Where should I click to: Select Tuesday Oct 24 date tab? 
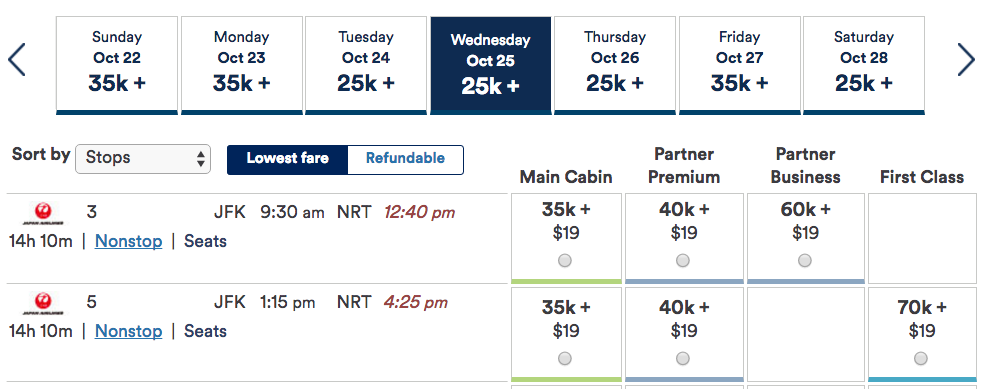(365, 65)
